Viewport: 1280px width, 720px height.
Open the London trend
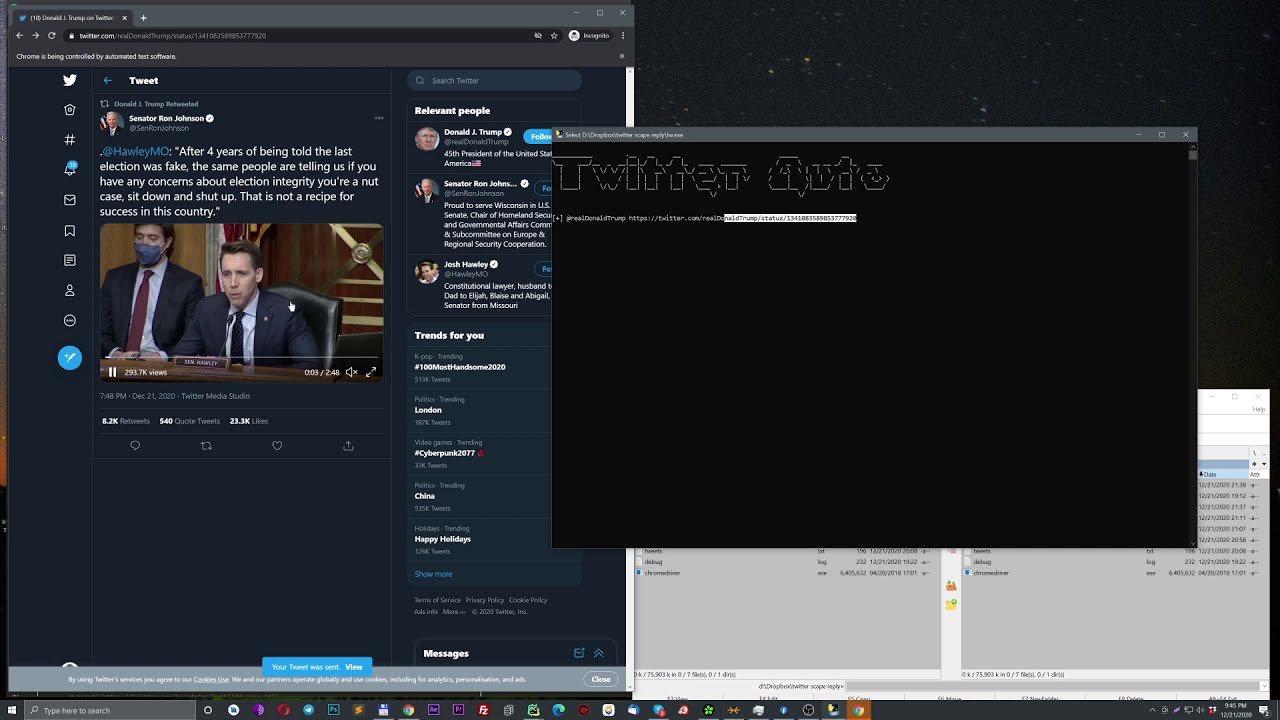click(428, 410)
